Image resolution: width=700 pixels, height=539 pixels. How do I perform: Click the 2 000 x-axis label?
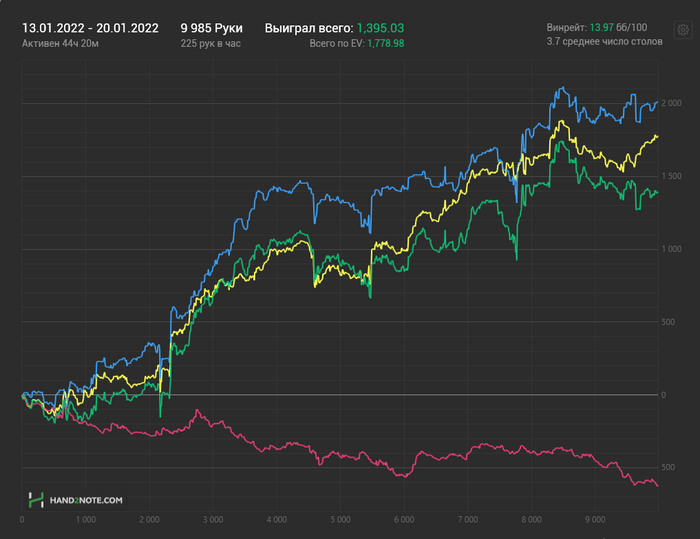click(149, 520)
